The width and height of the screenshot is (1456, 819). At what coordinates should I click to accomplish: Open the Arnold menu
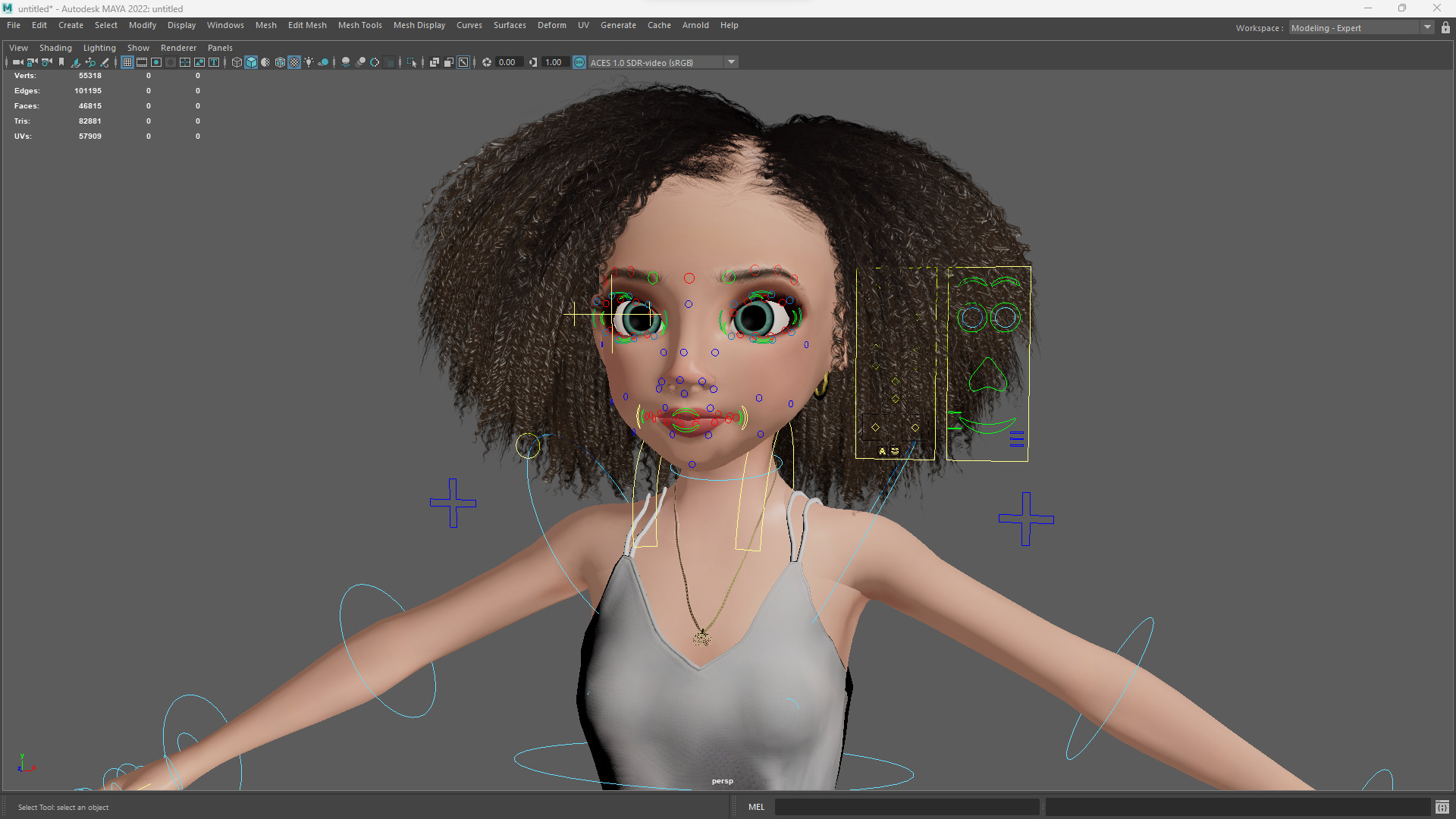coord(695,25)
